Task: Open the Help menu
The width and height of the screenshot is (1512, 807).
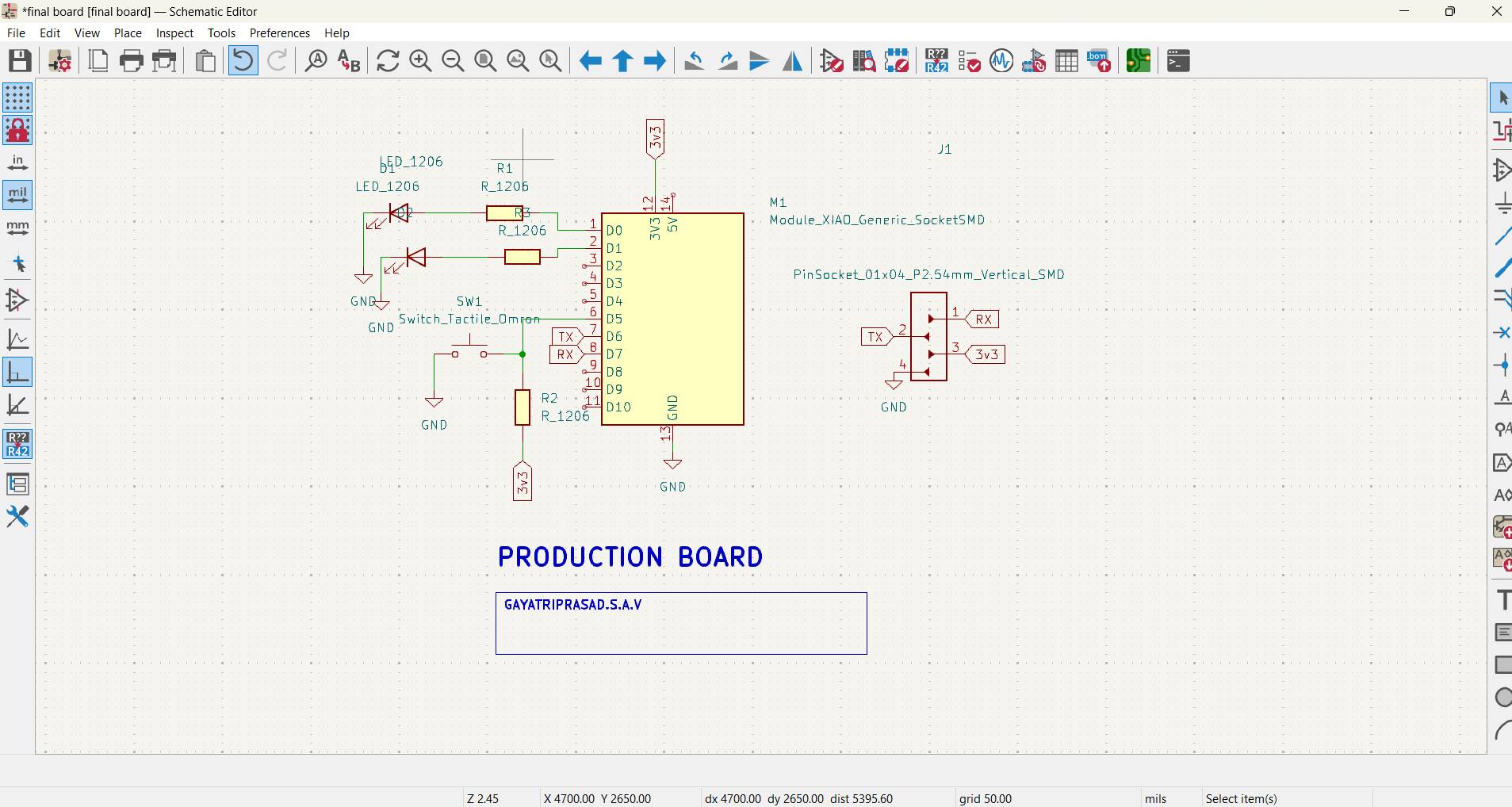Action: click(x=337, y=33)
